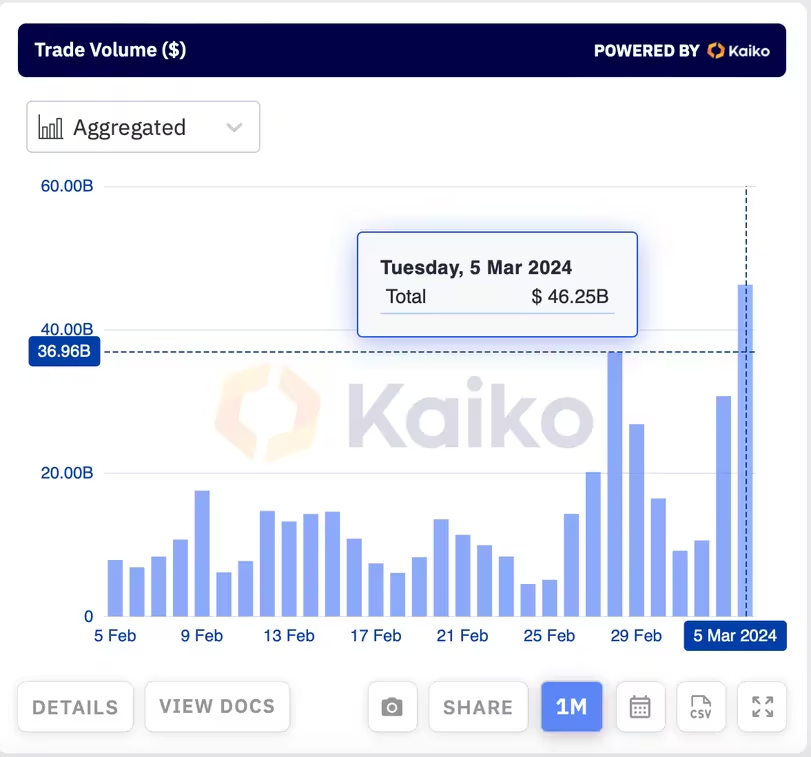Click the 5 Mar 2024 date marker
Viewport: 811px width, 757px height.
(735, 635)
